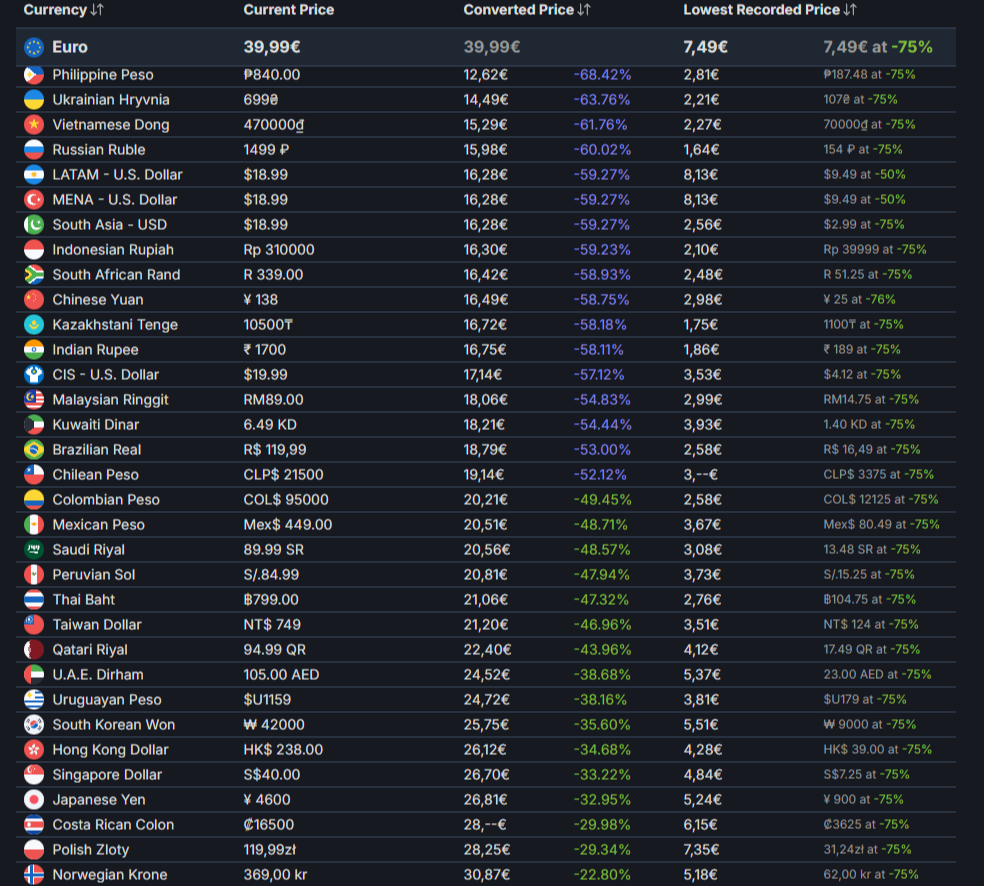Click the Polish Zloty flag icon
Image resolution: width=984 pixels, height=886 pixels.
34,850
